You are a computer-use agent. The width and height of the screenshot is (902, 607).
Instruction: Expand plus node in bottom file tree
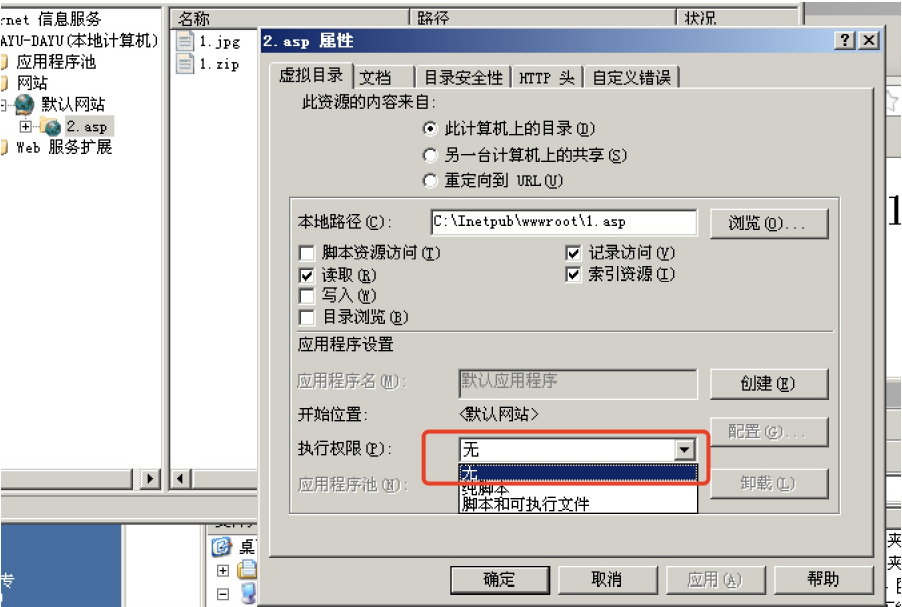pyautogui.click(x=223, y=571)
